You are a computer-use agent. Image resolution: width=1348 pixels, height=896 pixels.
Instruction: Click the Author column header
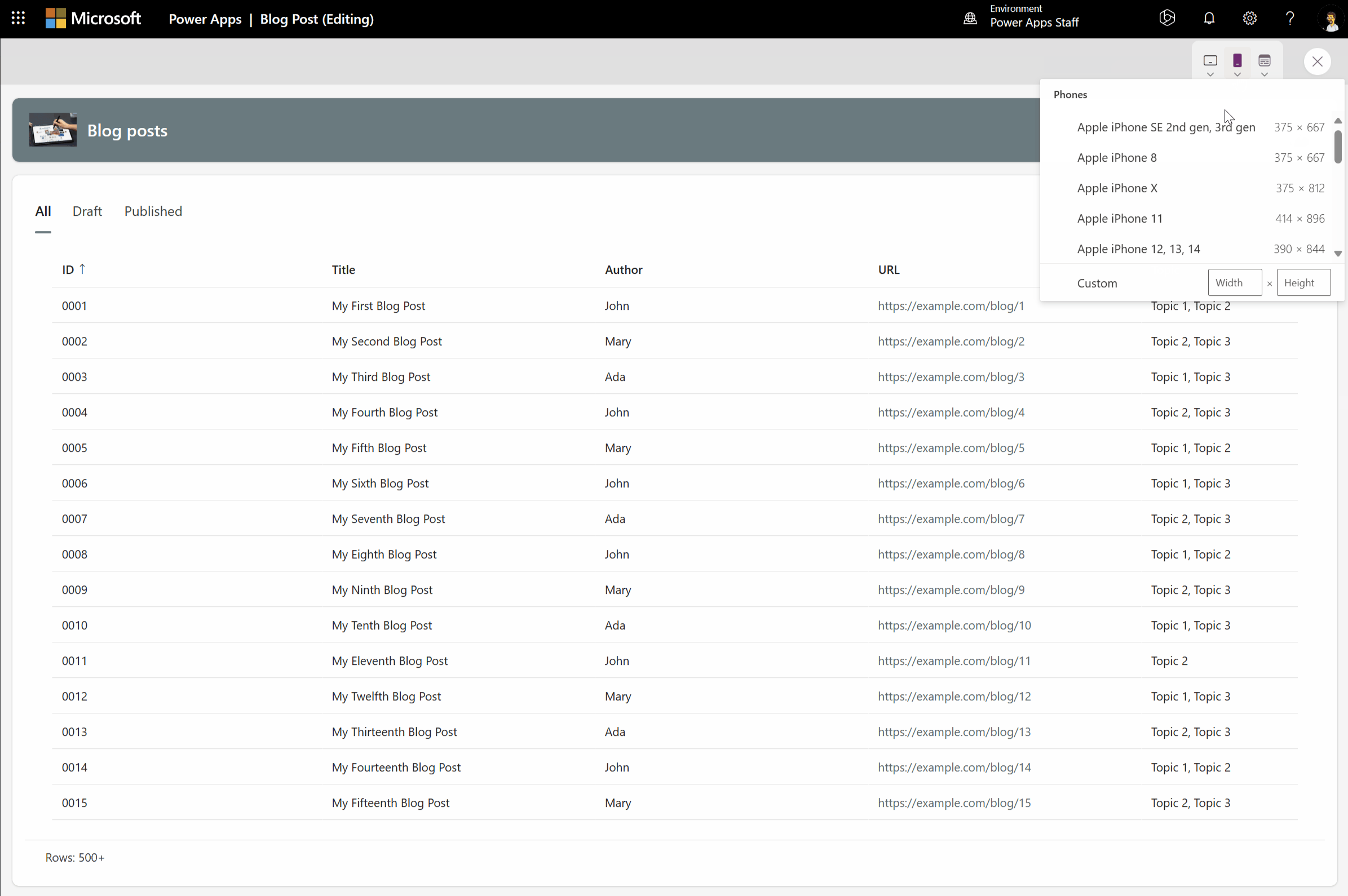pyautogui.click(x=623, y=270)
